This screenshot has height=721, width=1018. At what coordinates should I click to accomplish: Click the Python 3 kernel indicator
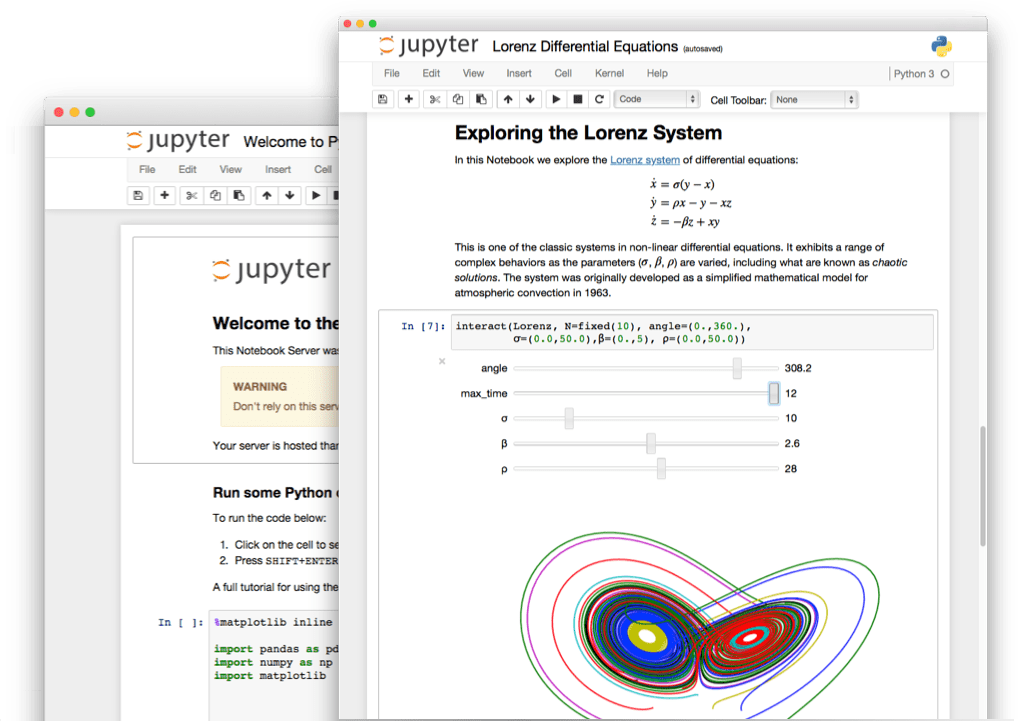point(916,72)
